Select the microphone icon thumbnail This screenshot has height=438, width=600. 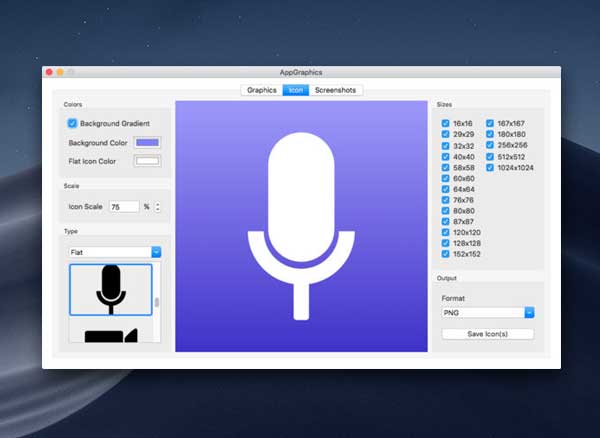point(111,290)
